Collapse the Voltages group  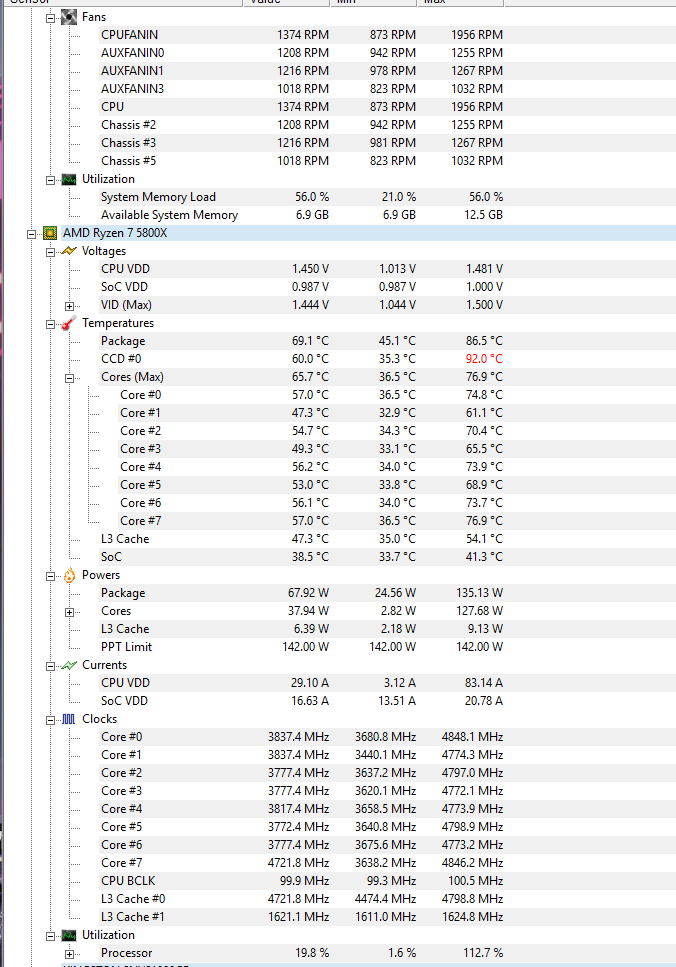point(50,252)
